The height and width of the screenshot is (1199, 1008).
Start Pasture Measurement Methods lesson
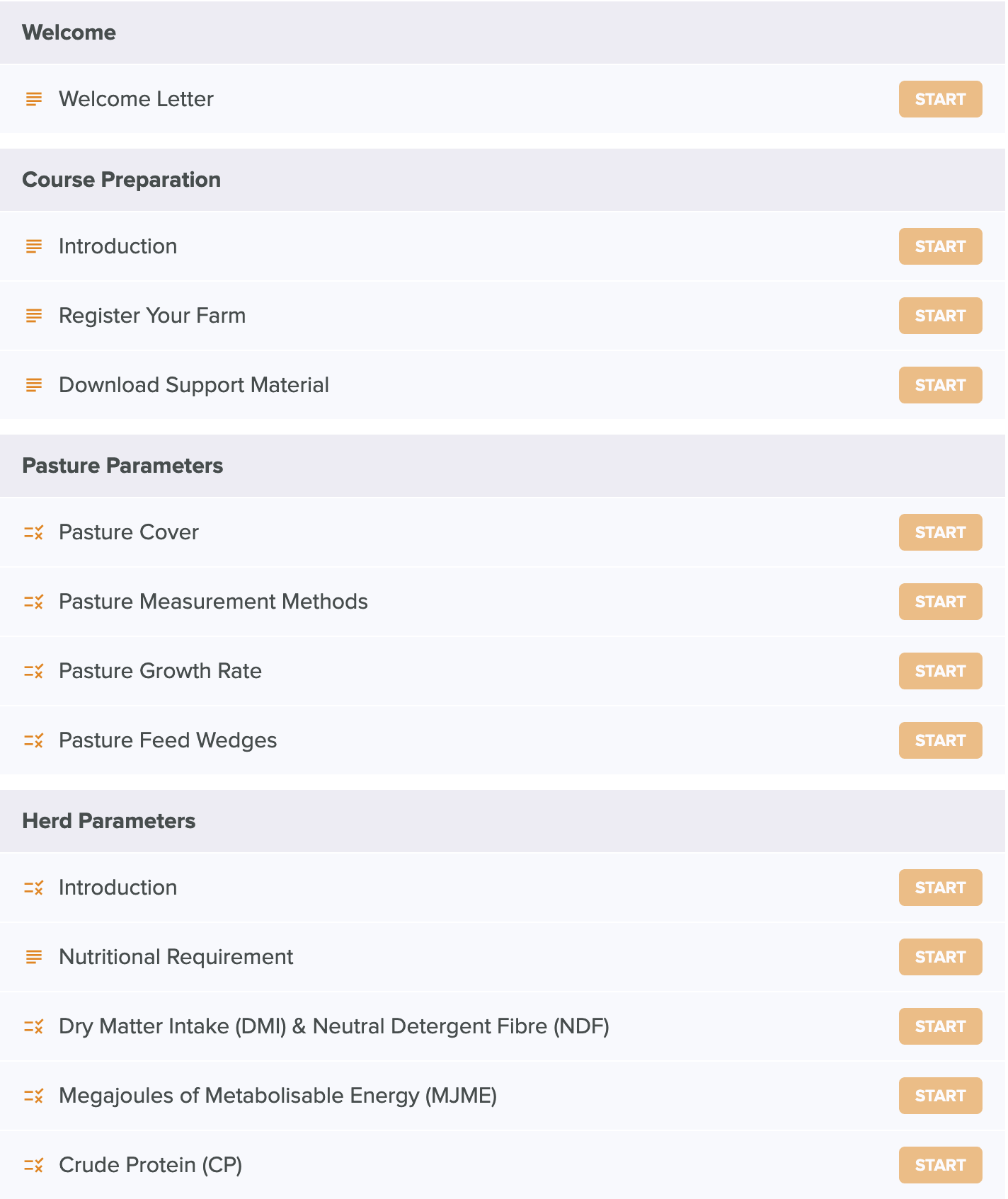pyautogui.click(x=940, y=602)
